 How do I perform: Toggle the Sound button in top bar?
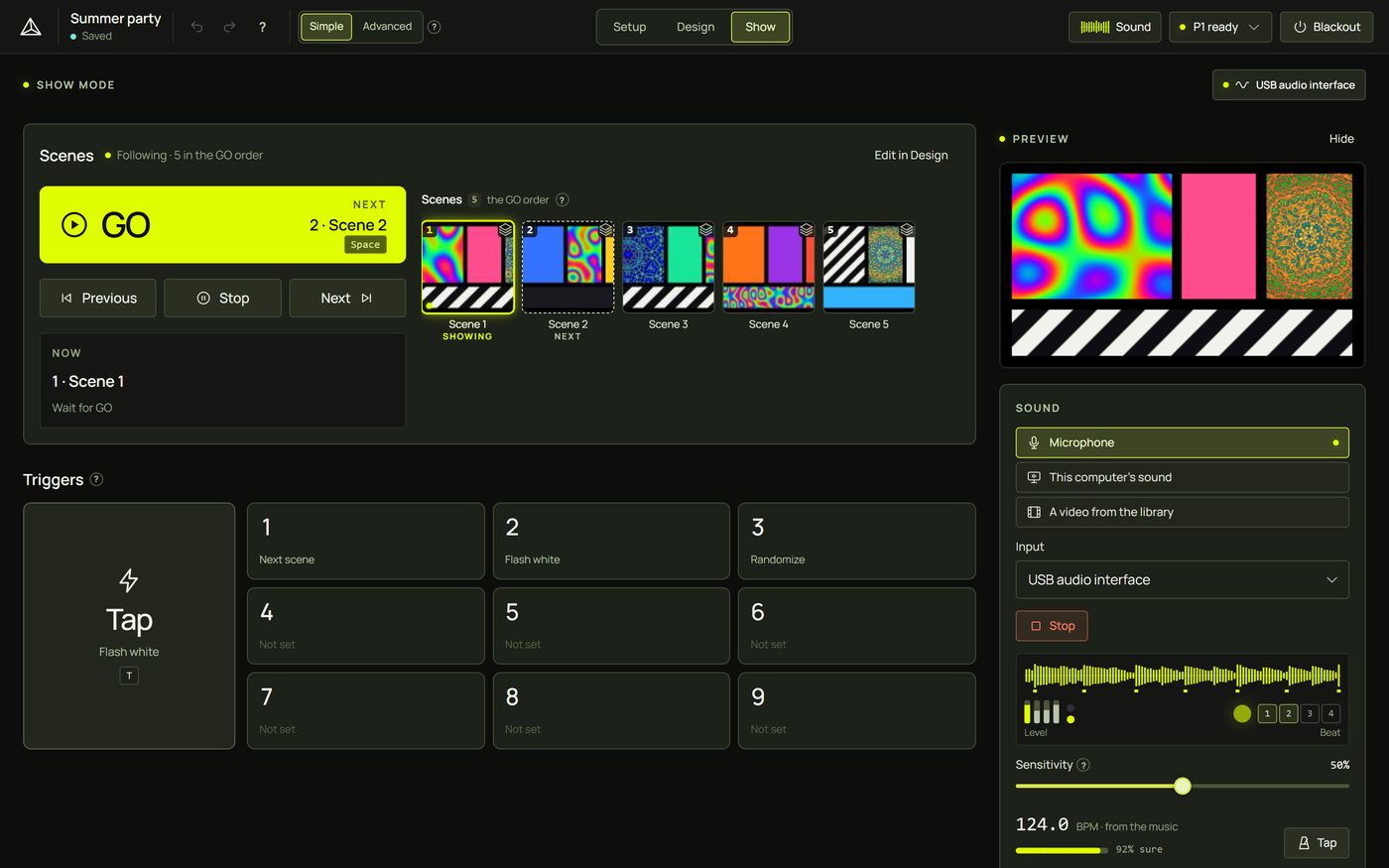[1115, 27]
